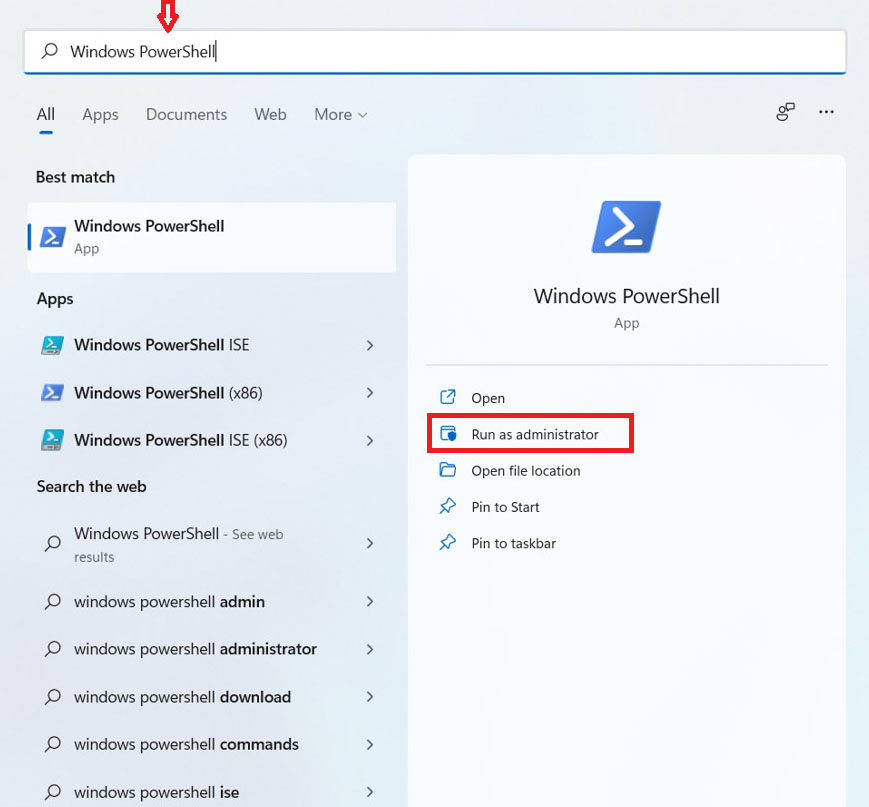The height and width of the screenshot is (807, 869).
Task: Switch to the Web tab
Action: (x=270, y=114)
